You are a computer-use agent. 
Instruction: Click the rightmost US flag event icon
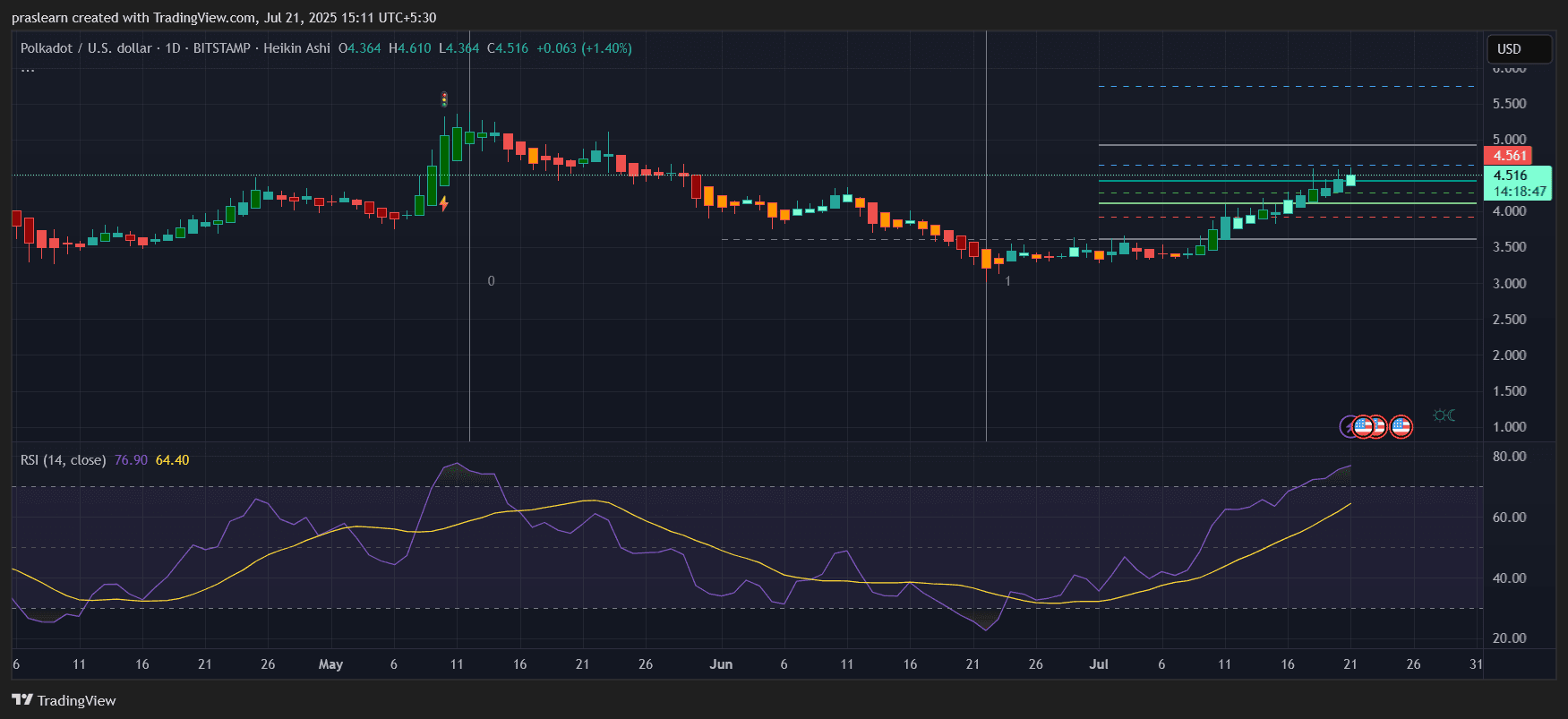1401,427
